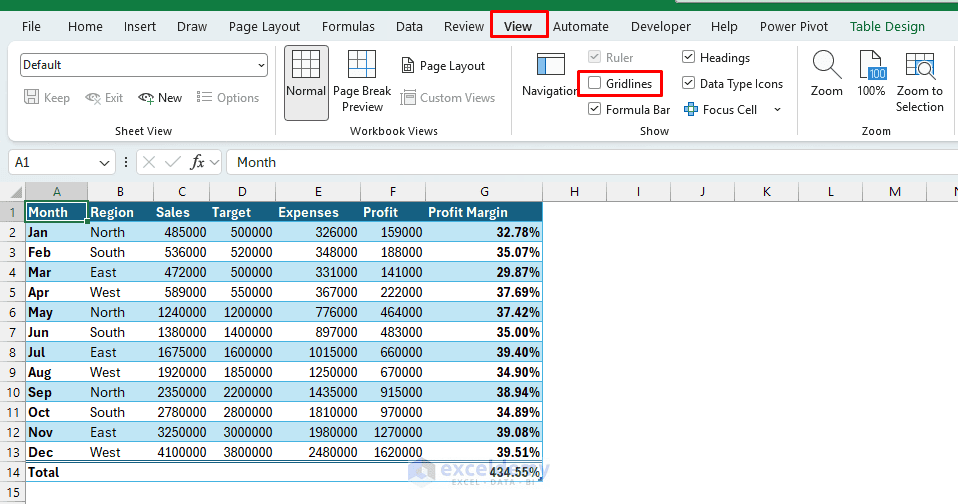Open the Formulas tab

pos(348,26)
